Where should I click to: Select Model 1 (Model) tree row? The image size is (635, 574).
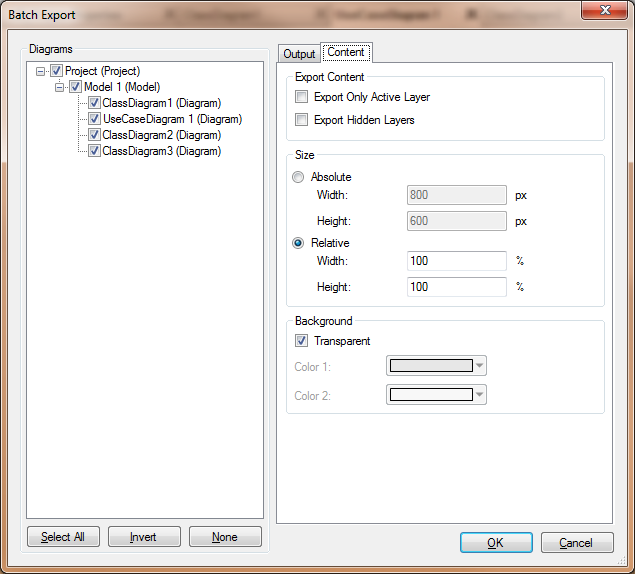tap(122, 87)
